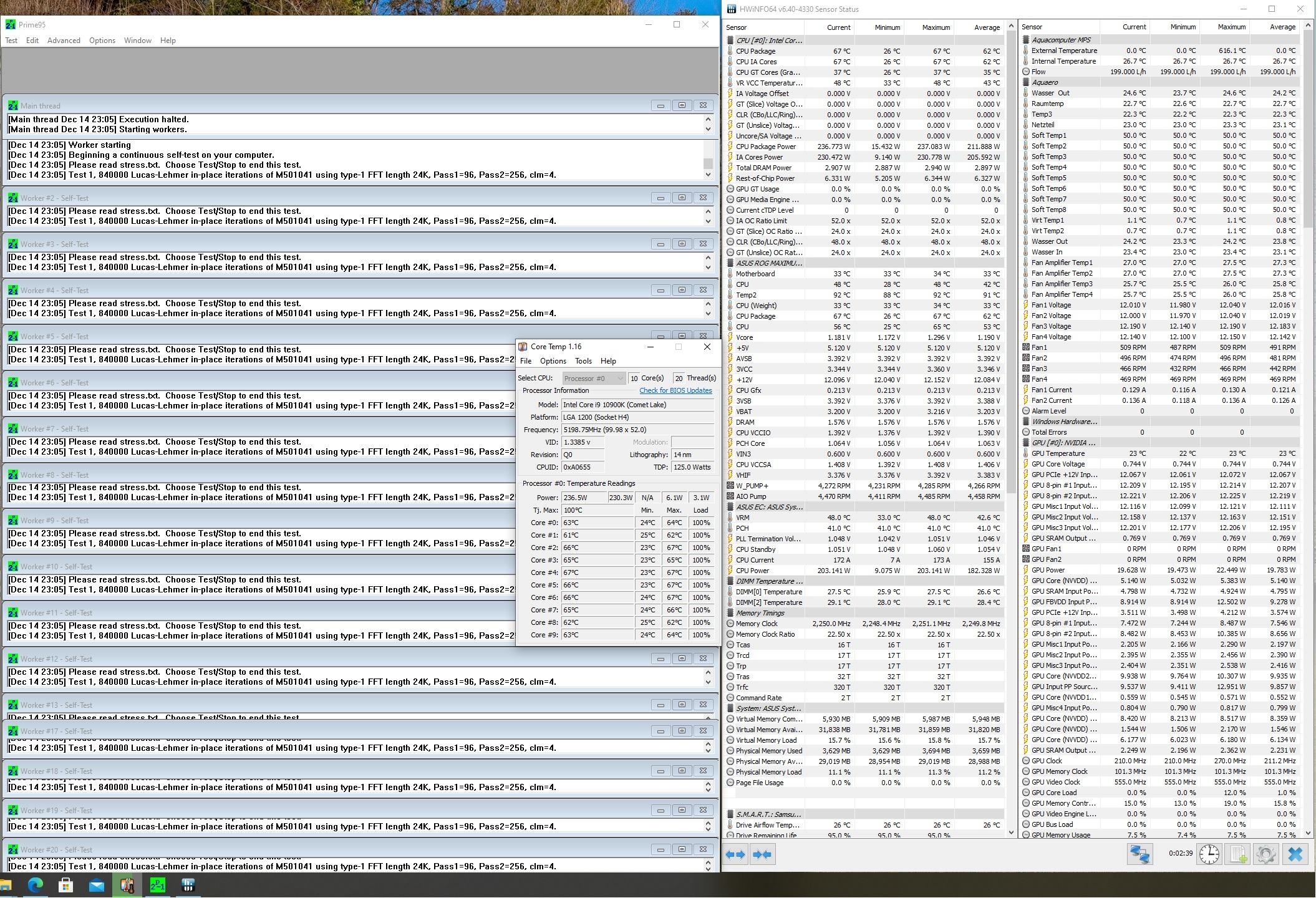Start logging with the HWiNFO log file icon
Viewport: 1316px width, 898px height.
1237,854
